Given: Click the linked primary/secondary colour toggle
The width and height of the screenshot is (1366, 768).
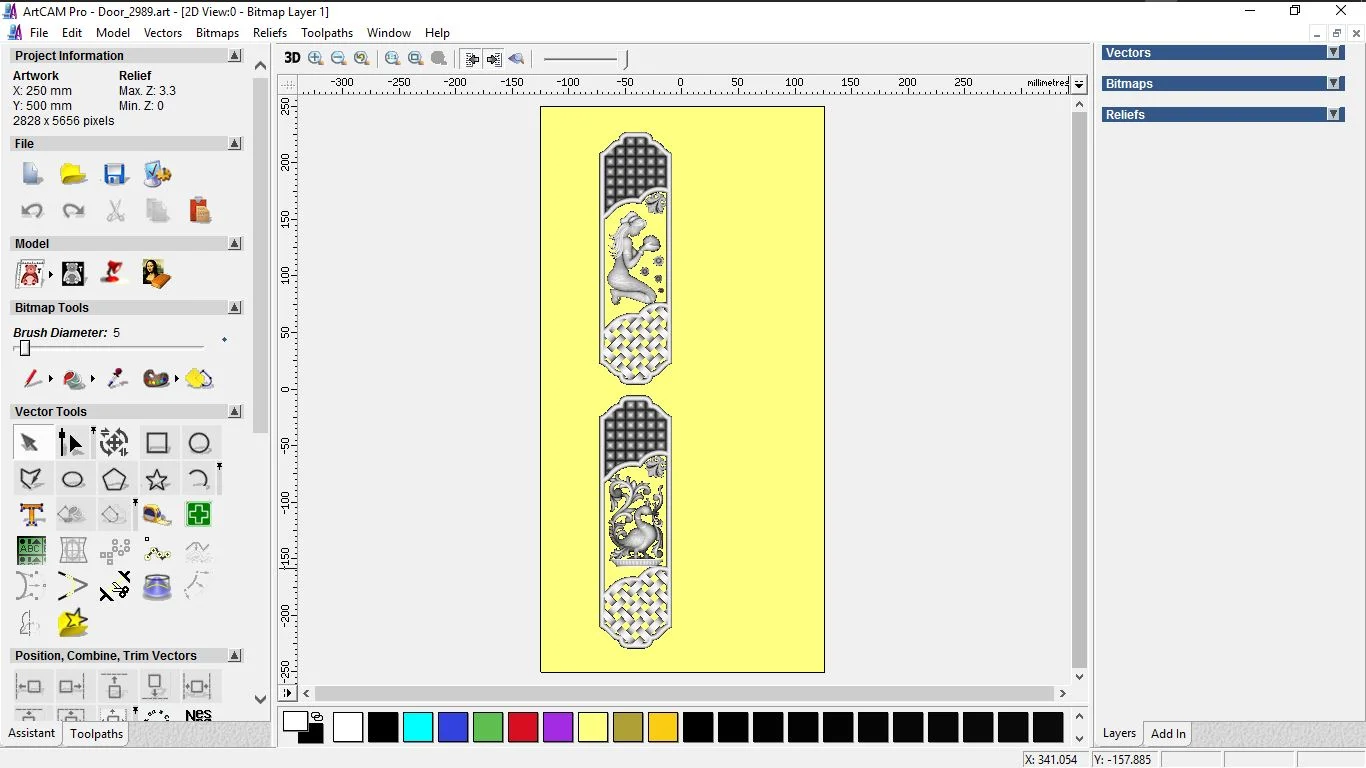Looking at the screenshot, I should coord(317,716).
